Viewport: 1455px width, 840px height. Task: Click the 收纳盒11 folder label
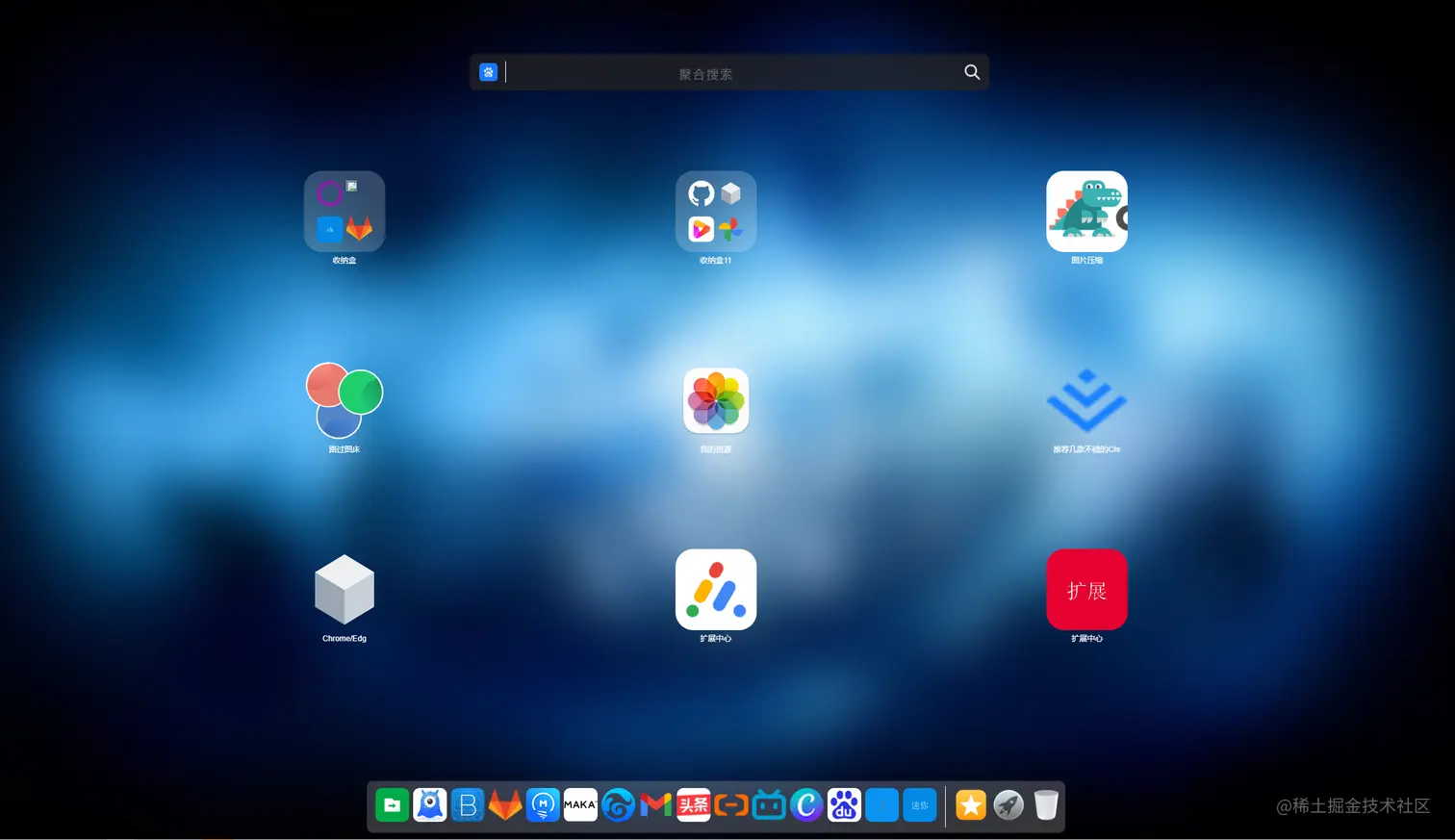tap(716, 261)
